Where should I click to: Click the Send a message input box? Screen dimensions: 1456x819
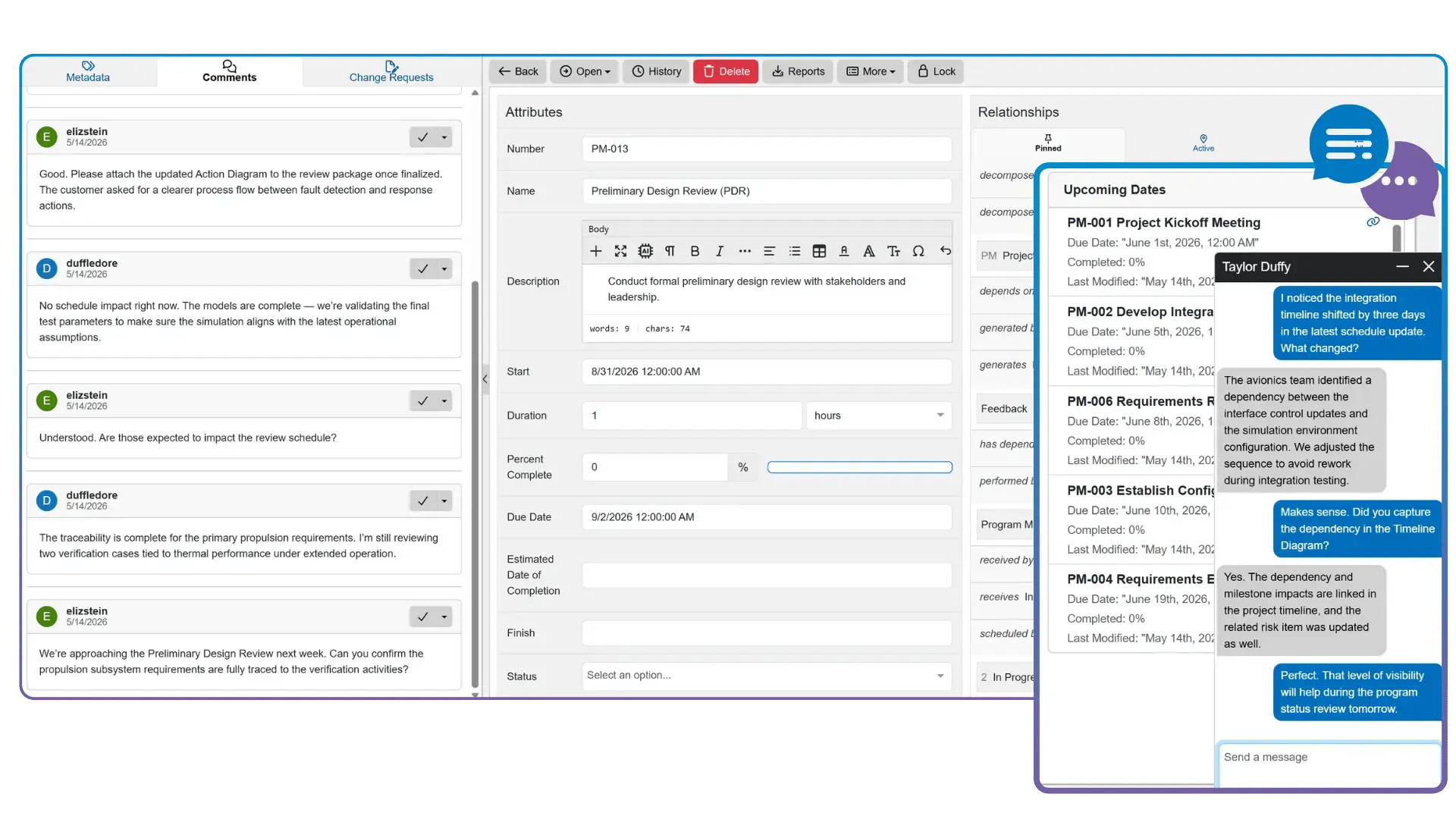[x=1329, y=764]
